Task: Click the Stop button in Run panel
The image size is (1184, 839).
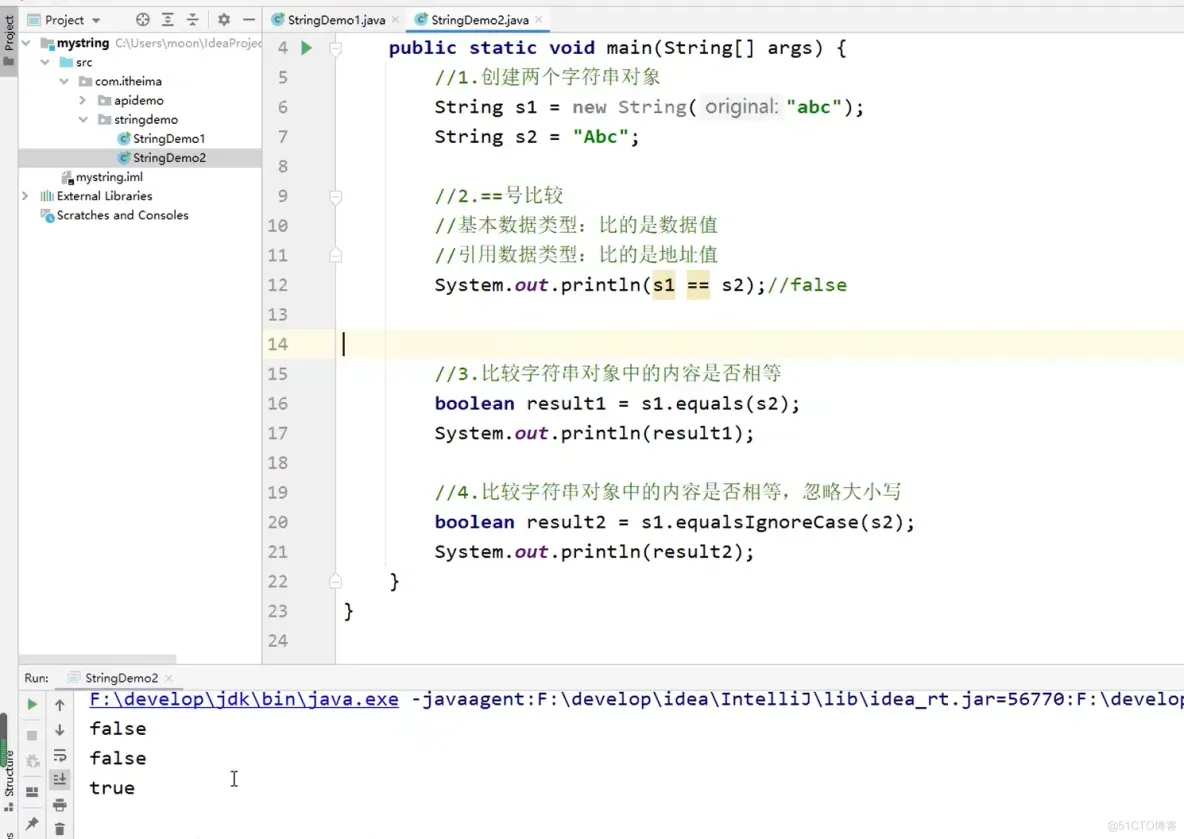Action: 32,735
